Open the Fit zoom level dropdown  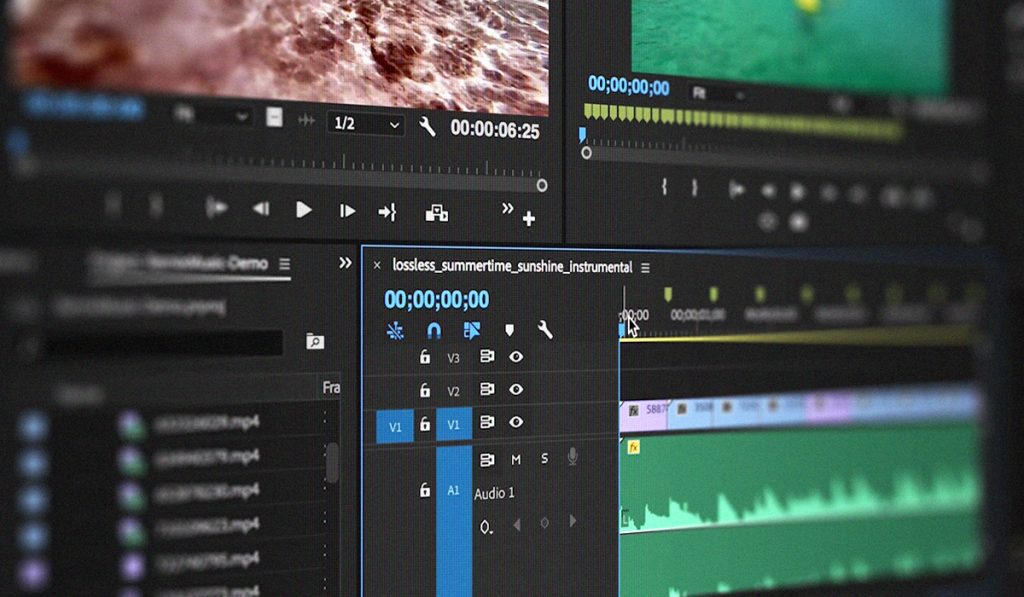718,94
